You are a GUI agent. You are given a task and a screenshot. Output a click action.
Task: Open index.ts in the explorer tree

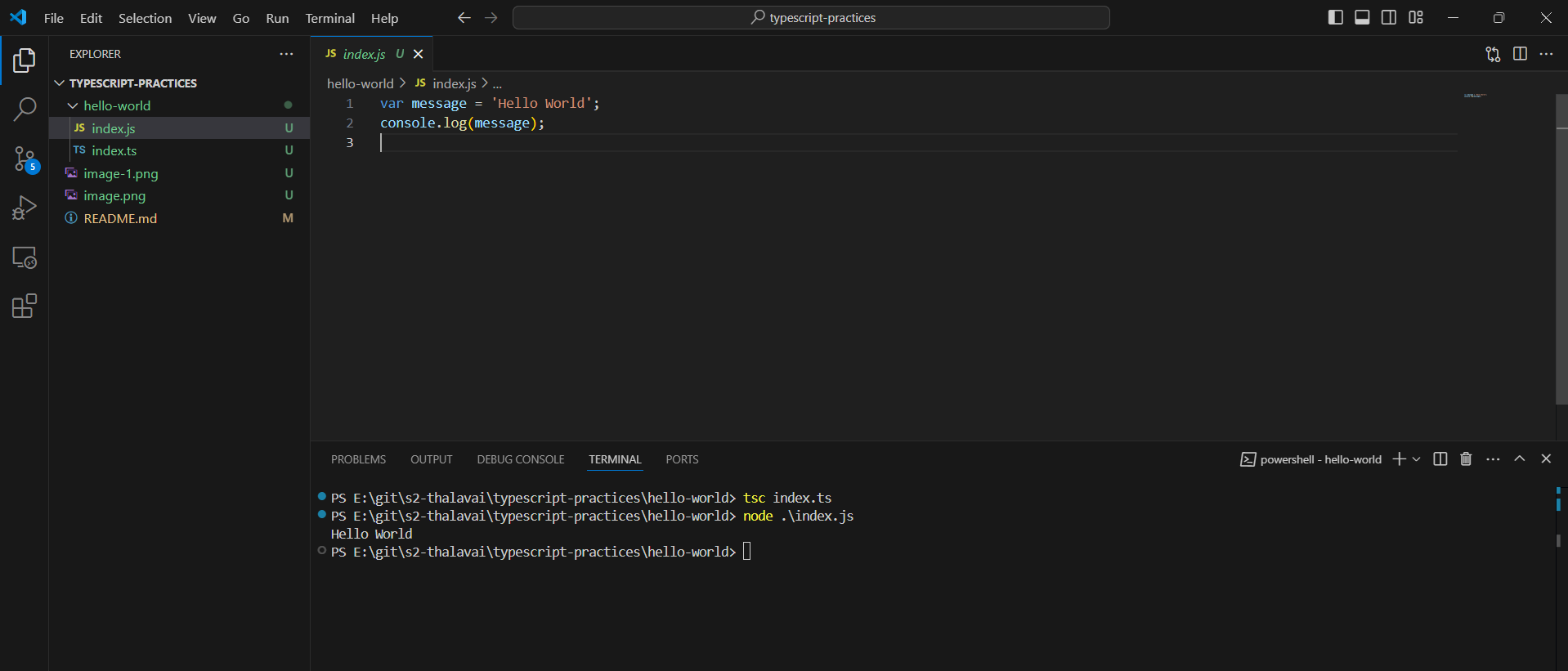click(x=179, y=150)
